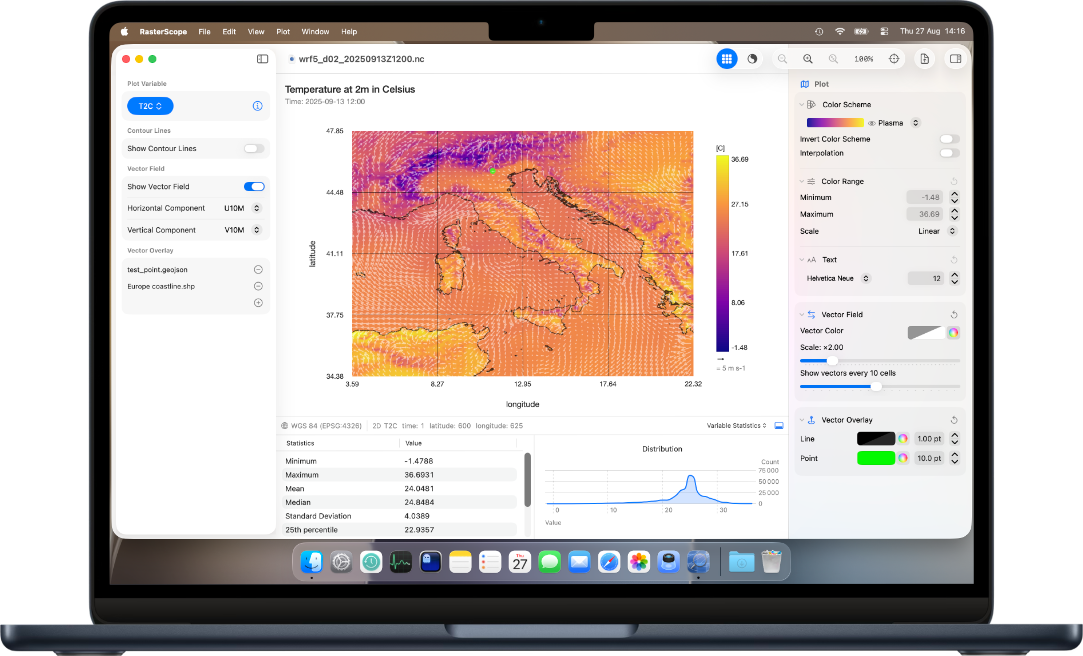Click the Line width stepper
The height and width of the screenshot is (656, 1083).
click(955, 439)
